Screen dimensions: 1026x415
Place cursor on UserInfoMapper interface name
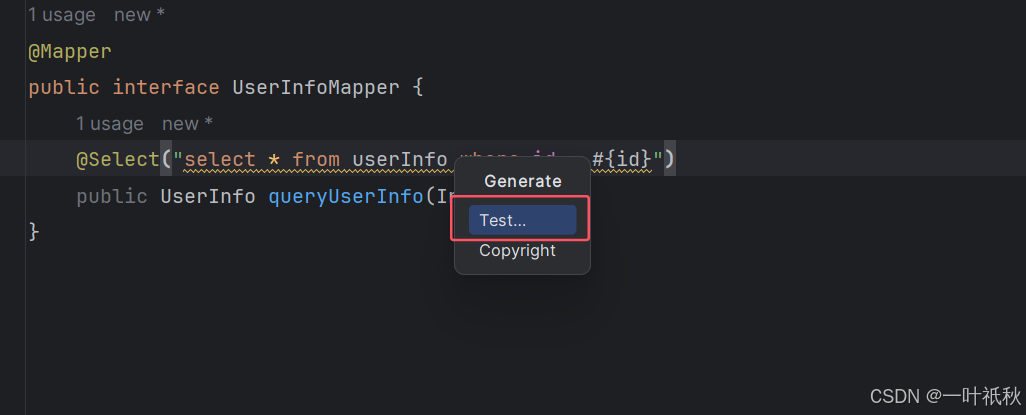(x=316, y=87)
